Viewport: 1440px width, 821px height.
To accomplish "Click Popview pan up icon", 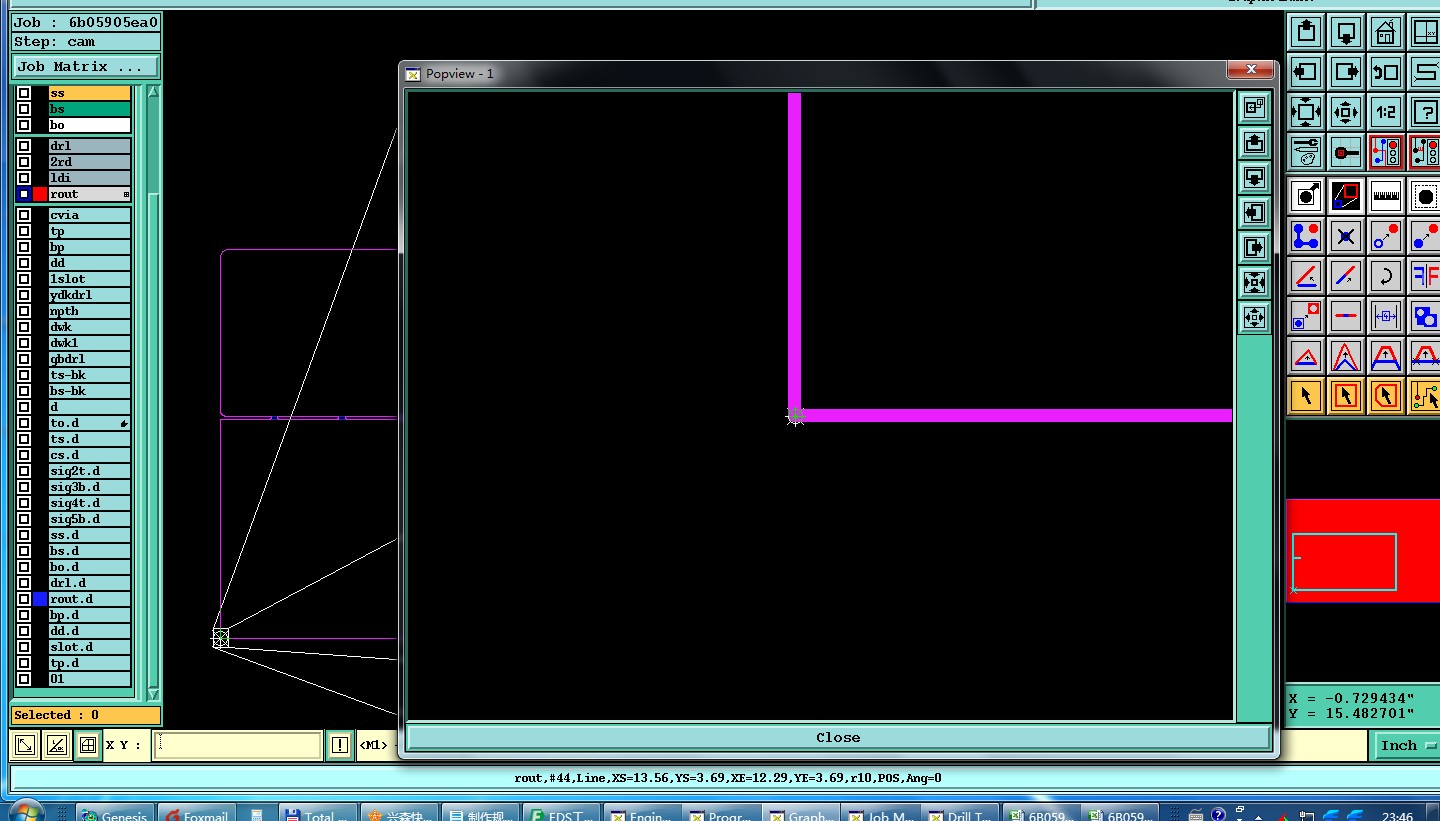I will (1254, 143).
